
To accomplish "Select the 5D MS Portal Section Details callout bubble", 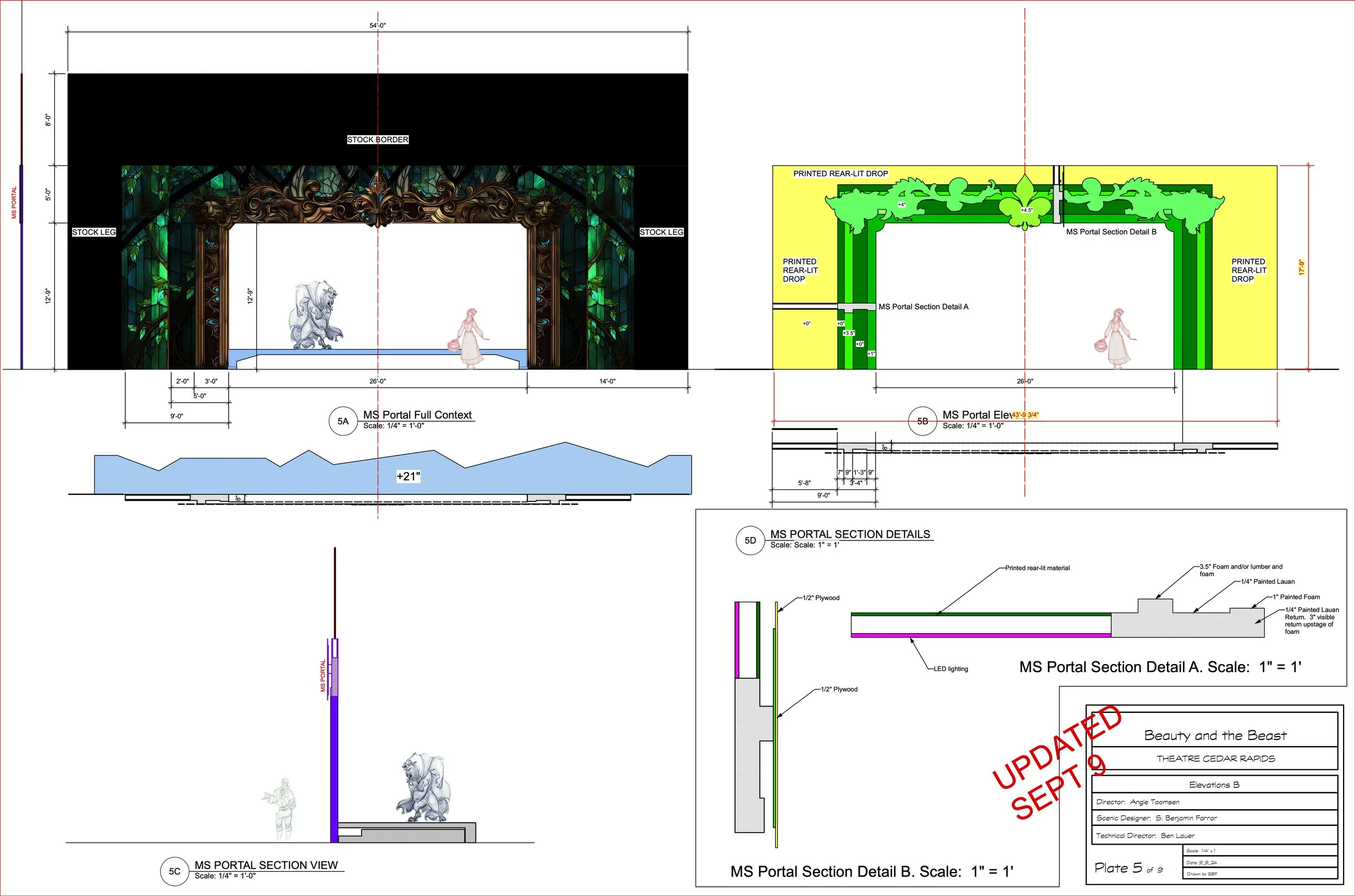I will tap(751, 539).
